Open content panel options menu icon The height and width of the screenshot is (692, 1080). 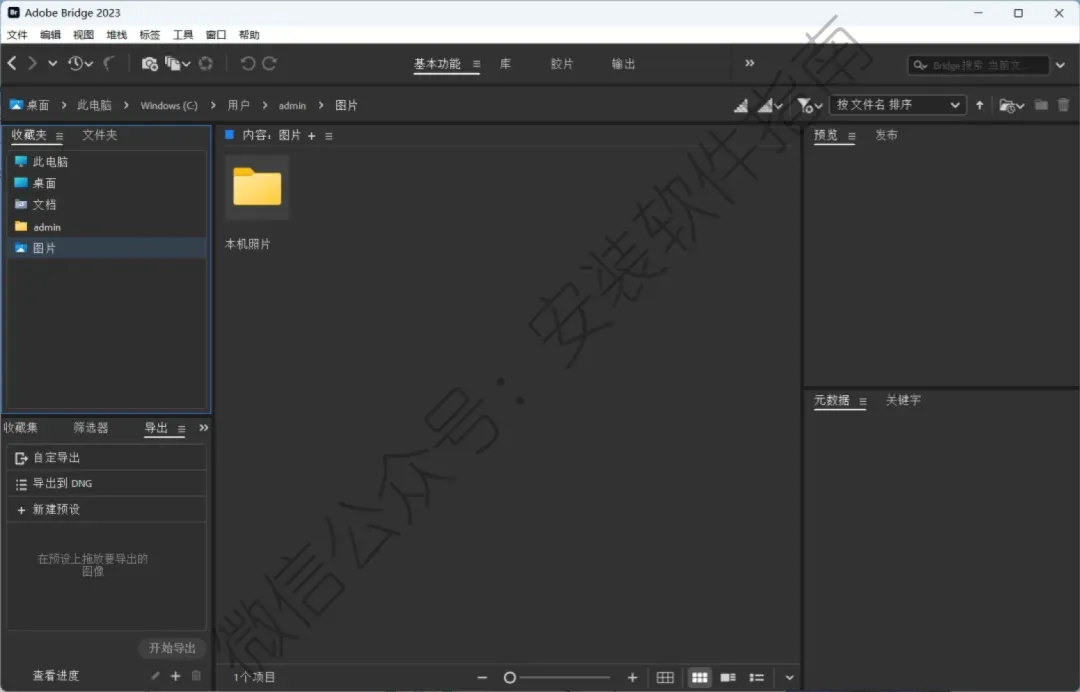point(329,136)
